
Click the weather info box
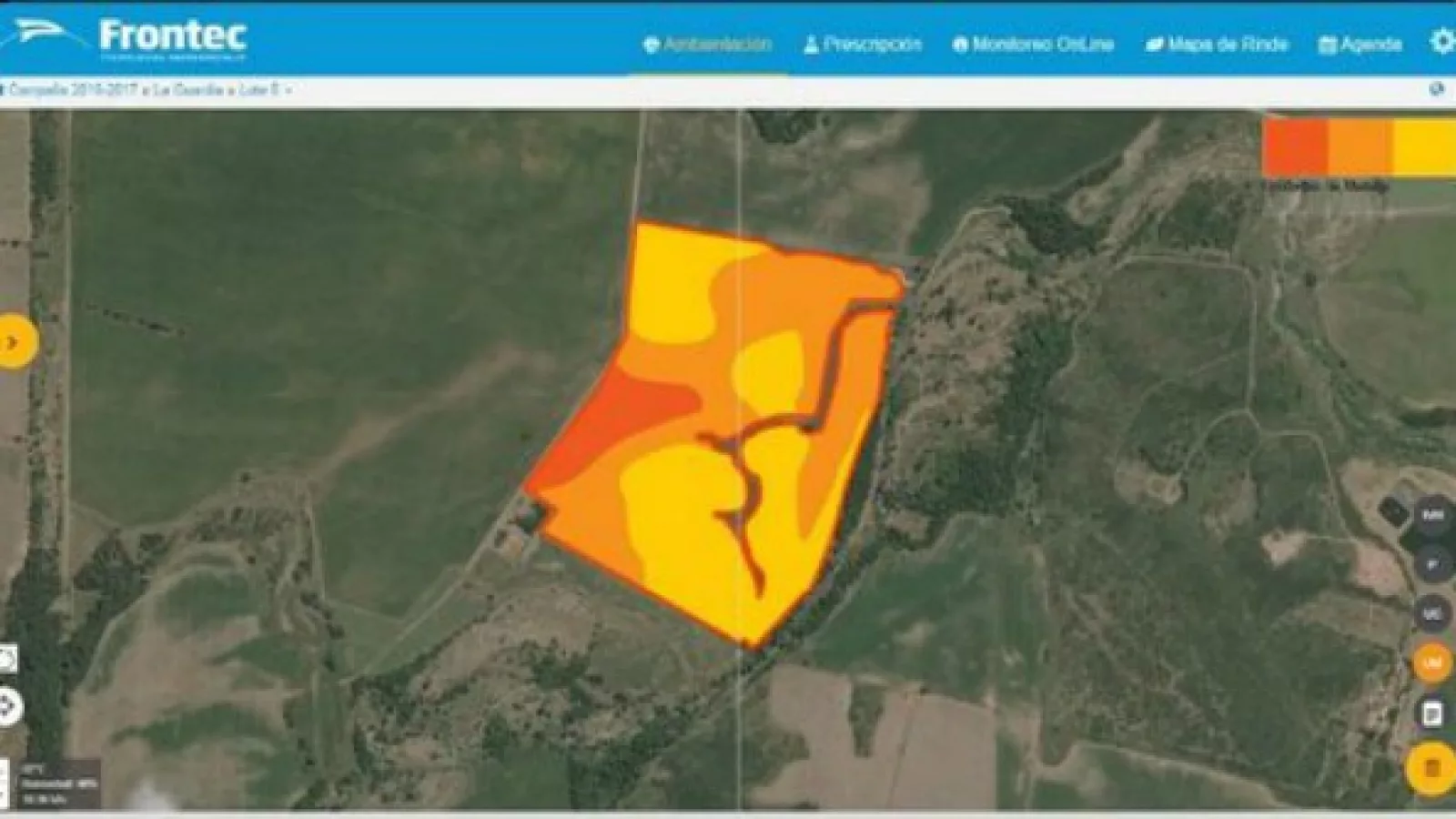click(x=59, y=784)
